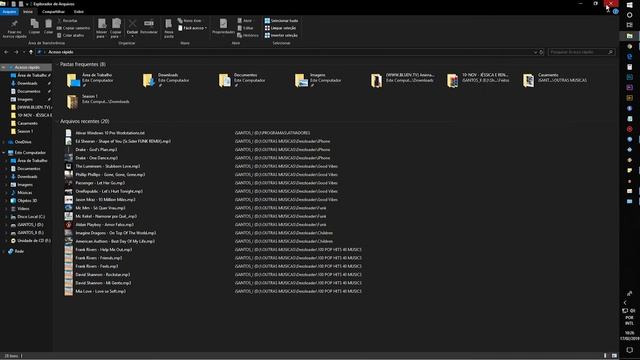The width and height of the screenshot is (640, 360).
Task: Click the Cortana circle icon on taskbar
Action: [x=629, y=15]
